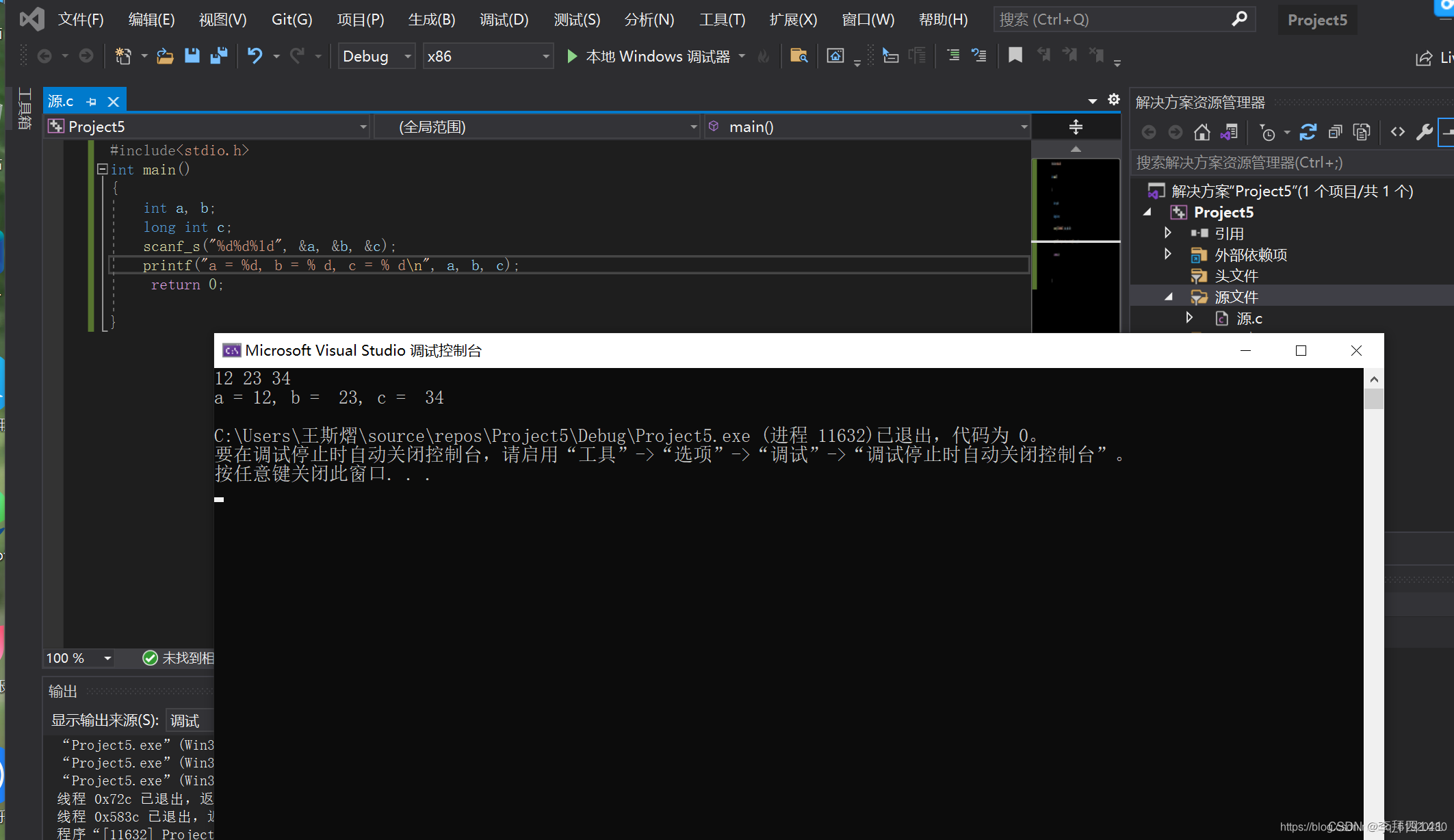This screenshot has height=840, width=1454.
Task: Select the 头文件 folder
Action: pos(1236,276)
